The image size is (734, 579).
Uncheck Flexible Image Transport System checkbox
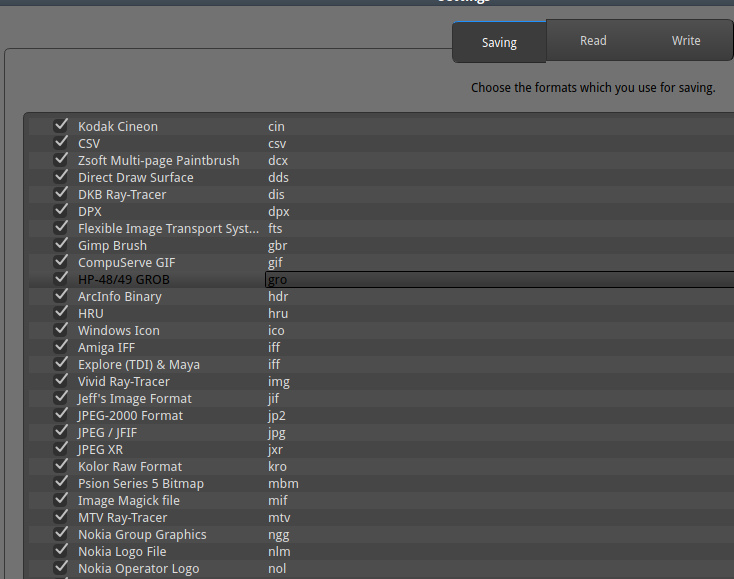coord(61,227)
